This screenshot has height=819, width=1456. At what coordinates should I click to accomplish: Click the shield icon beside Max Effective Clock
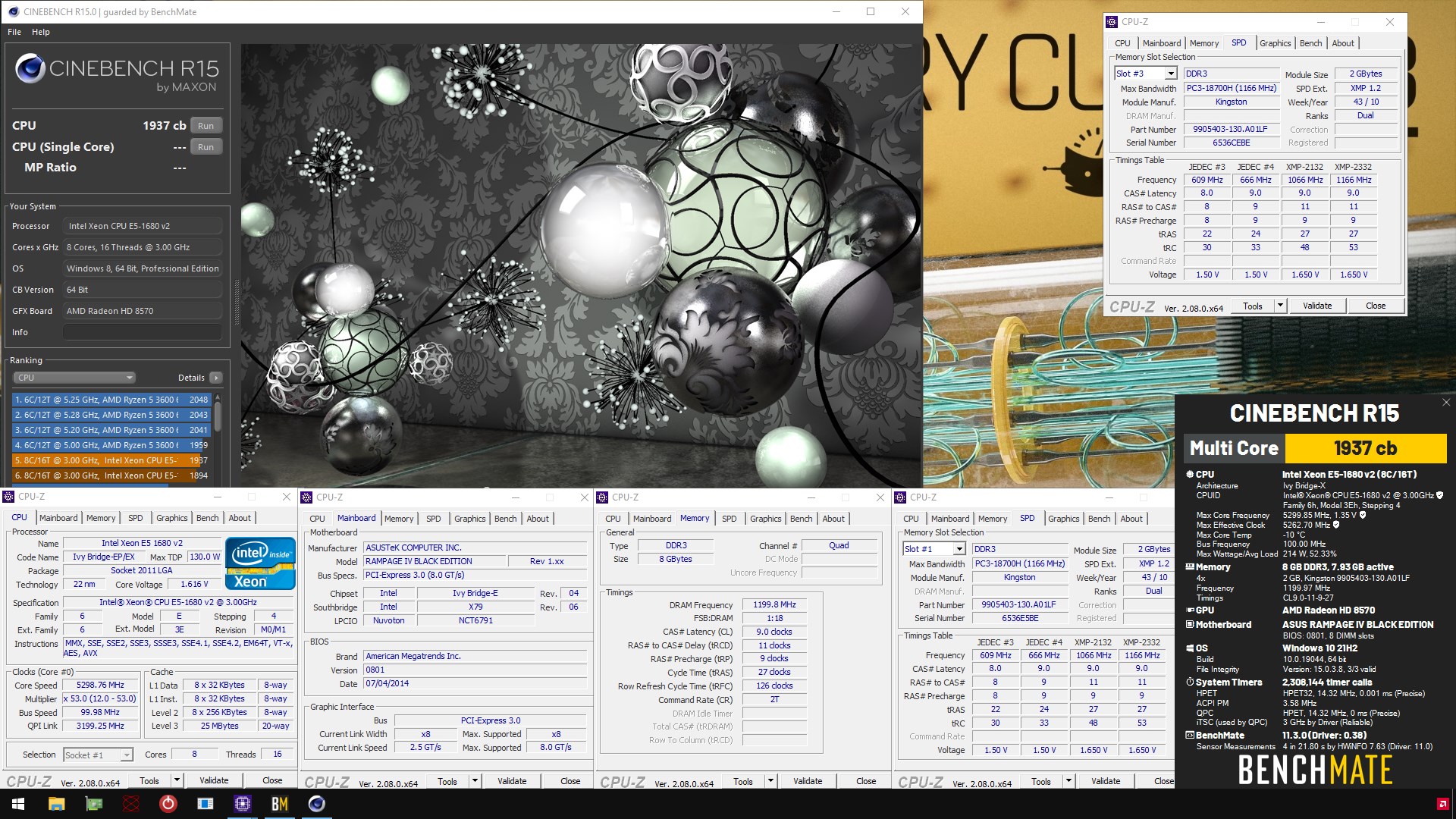(x=1336, y=525)
